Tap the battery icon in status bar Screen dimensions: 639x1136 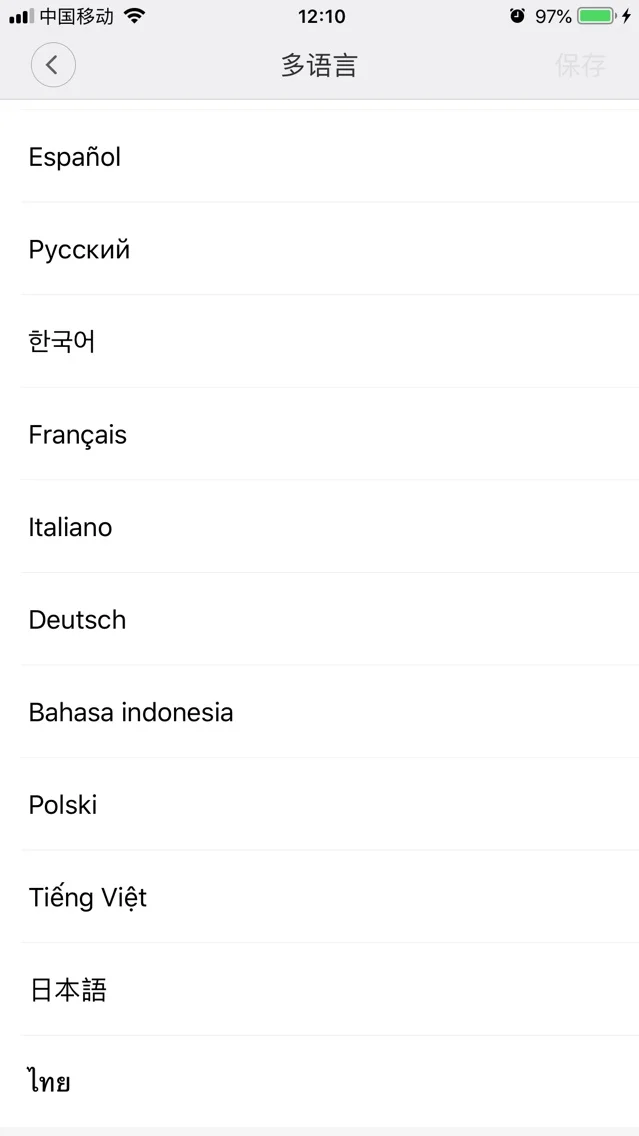[597, 16]
